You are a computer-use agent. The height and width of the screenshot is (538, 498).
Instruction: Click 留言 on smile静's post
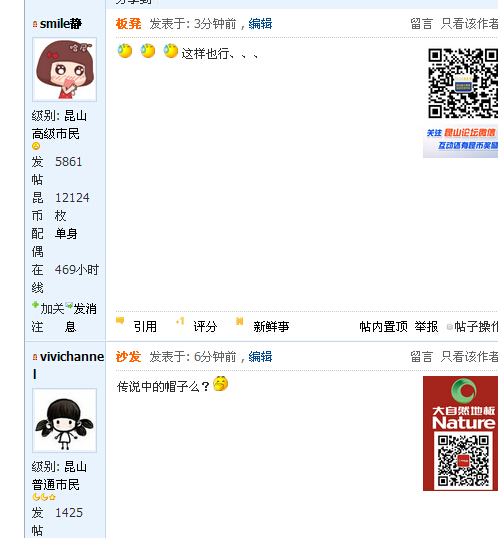coord(421,24)
